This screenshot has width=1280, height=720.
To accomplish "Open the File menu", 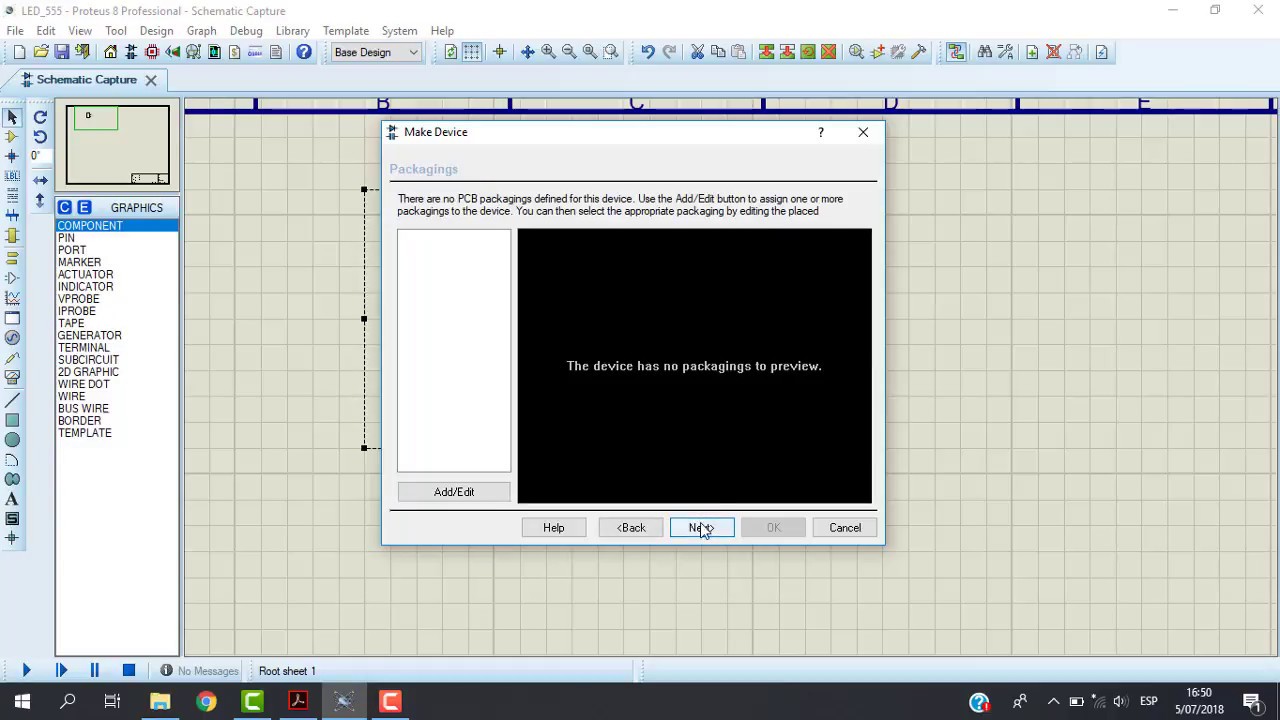I will point(15,31).
